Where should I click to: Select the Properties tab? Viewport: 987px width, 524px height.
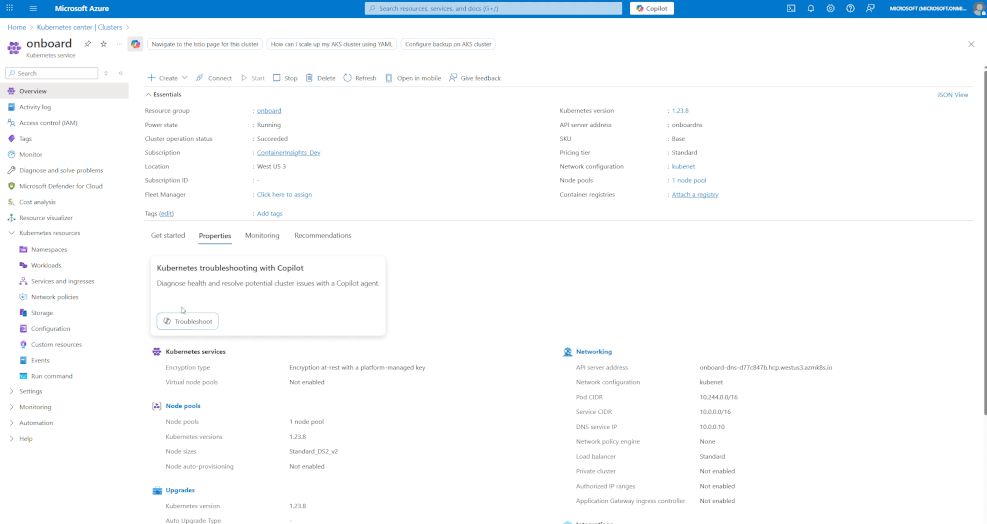[x=215, y=236]
